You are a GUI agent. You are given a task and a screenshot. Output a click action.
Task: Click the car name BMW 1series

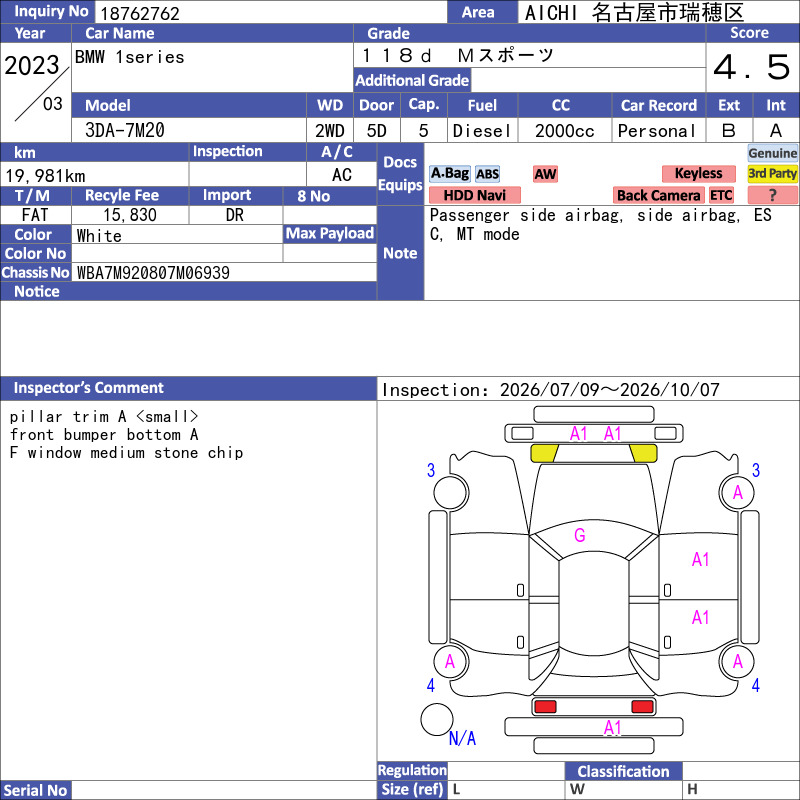point(130,57)
